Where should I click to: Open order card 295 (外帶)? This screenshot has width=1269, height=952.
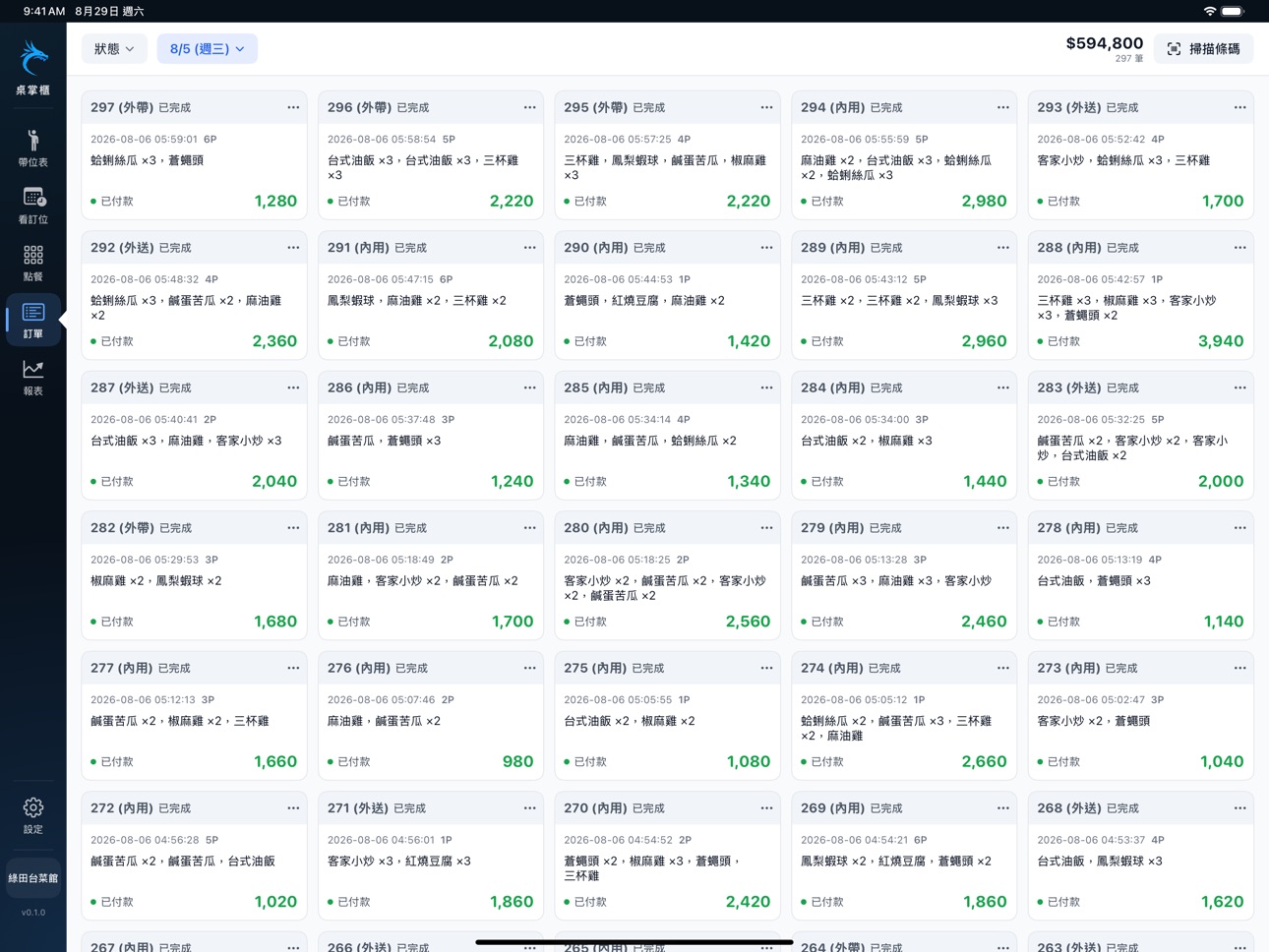pyautogui.click(x=667, y=154)
